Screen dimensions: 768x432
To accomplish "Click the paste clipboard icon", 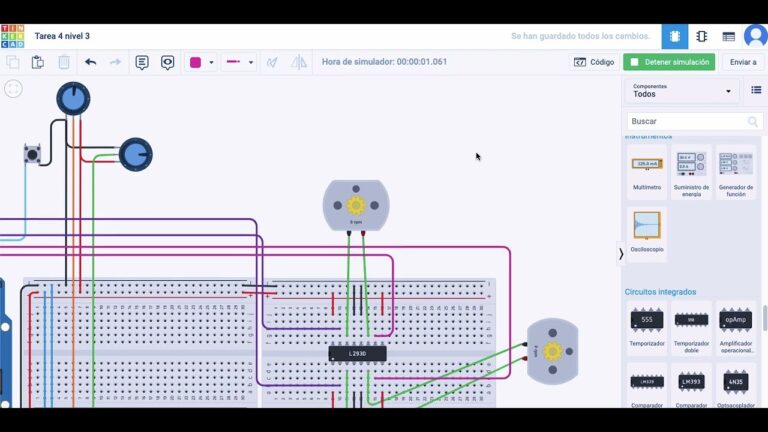I will (x=38, y=62).
